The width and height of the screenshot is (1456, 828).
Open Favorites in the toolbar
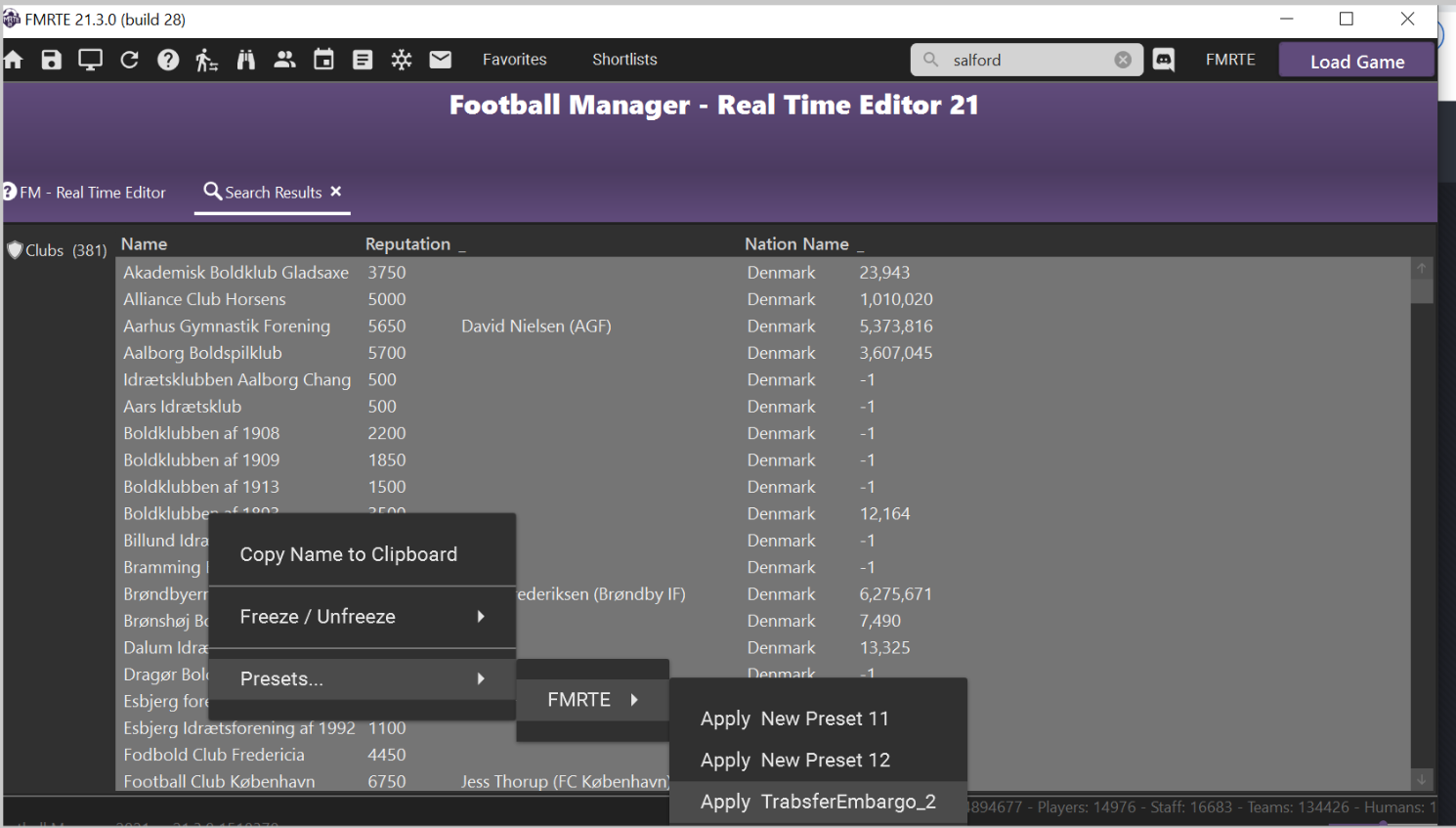515,60
